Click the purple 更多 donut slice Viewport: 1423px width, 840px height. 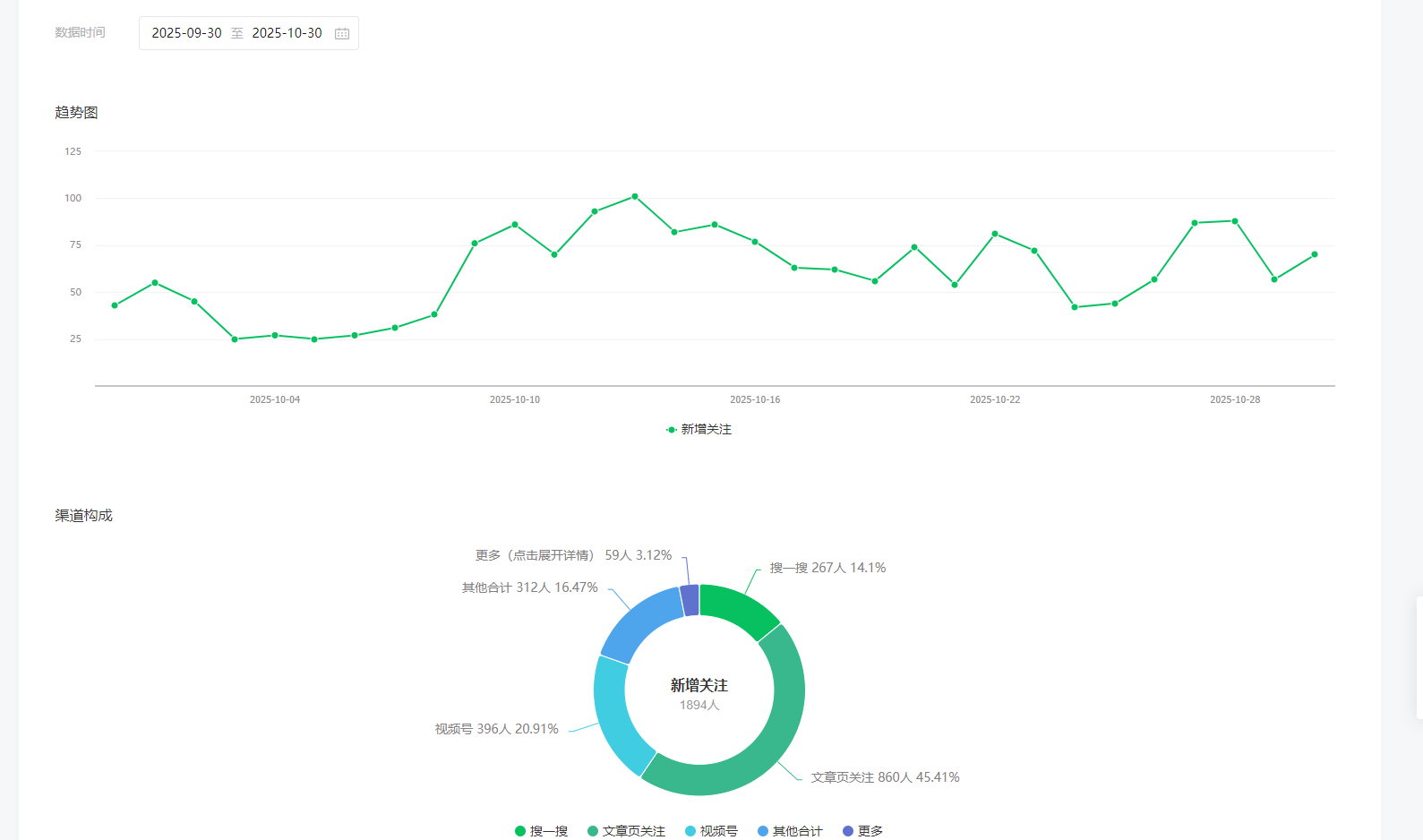pos(690,600)
